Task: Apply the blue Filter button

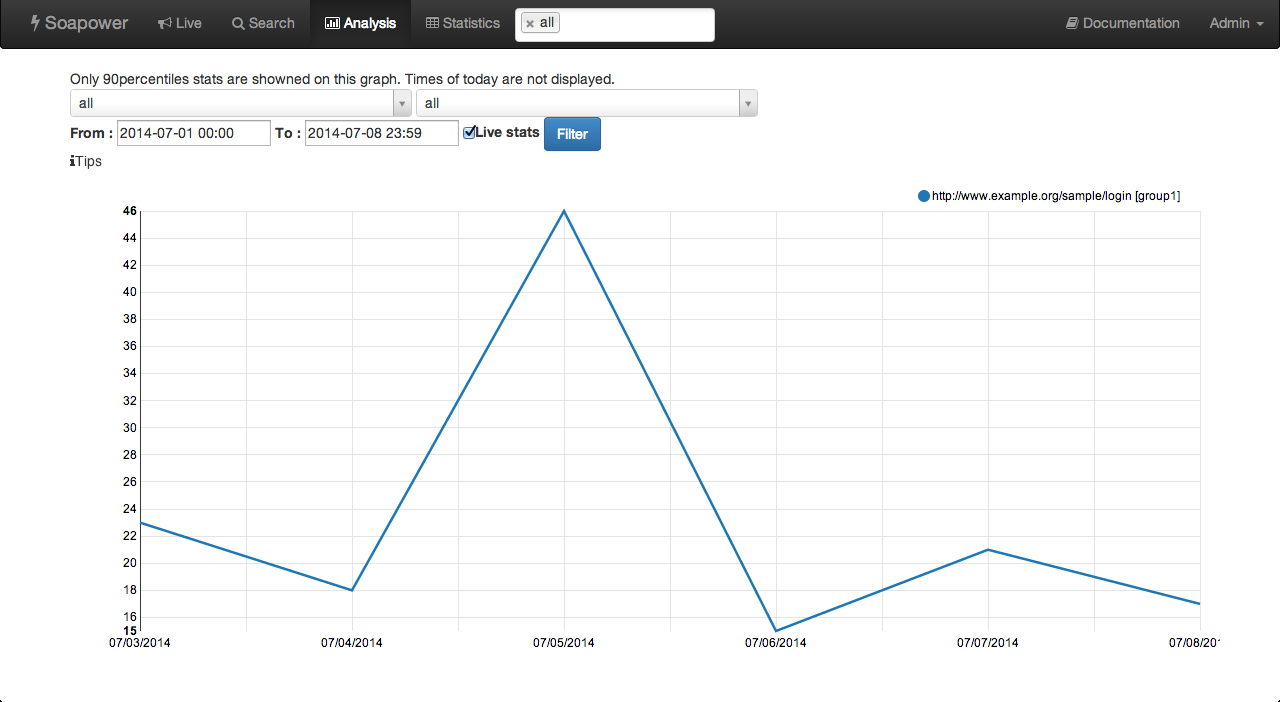Action: [x=572, y=134]
